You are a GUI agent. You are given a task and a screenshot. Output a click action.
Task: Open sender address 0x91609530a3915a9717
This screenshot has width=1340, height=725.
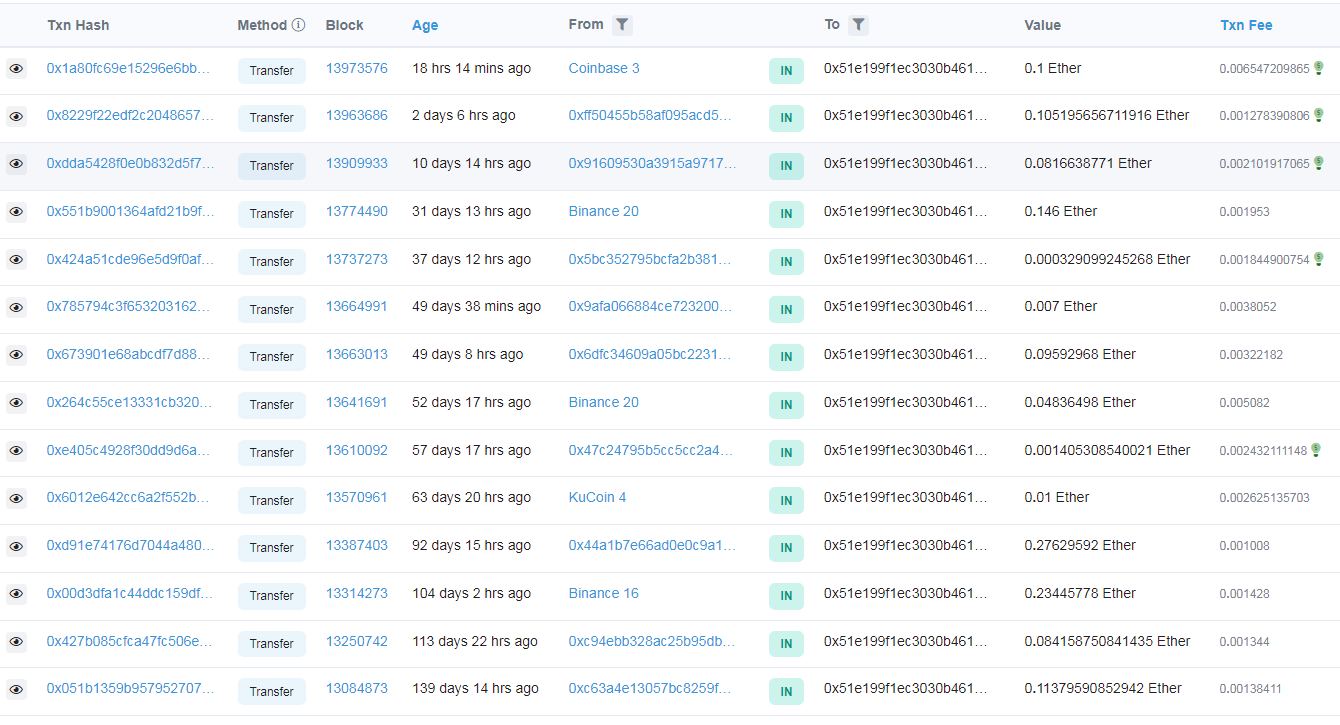pyautogui.click(x=652, y=163)
